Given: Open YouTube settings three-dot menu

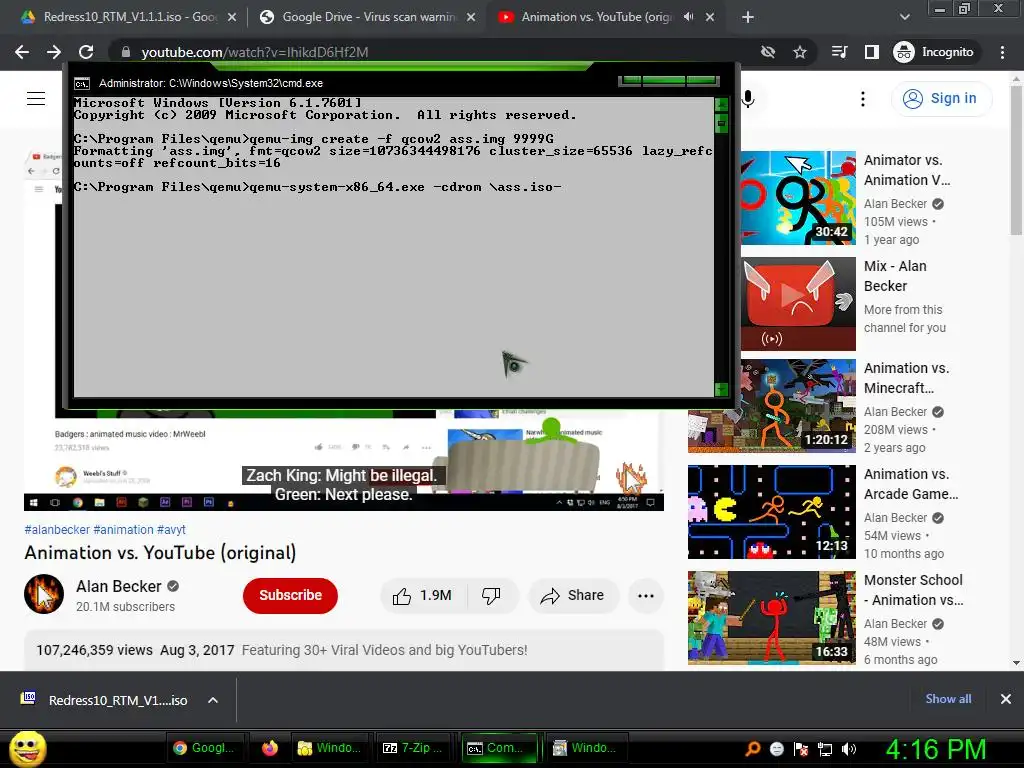Looking at the screenshot, I should [863, 99].
